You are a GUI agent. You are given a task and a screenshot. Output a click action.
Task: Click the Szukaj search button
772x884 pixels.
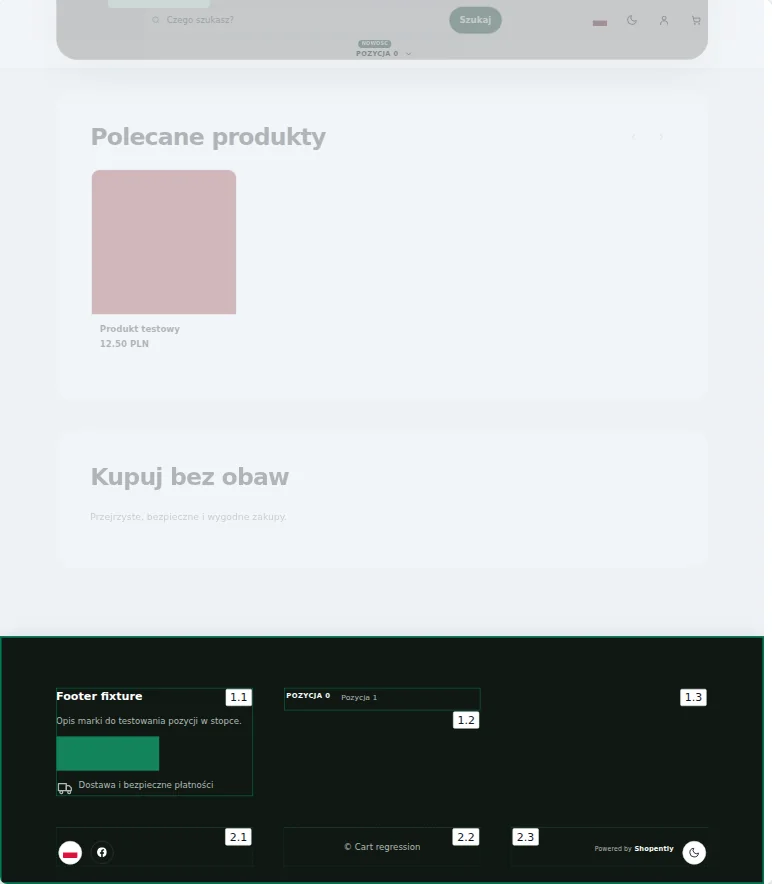[475, 20]
